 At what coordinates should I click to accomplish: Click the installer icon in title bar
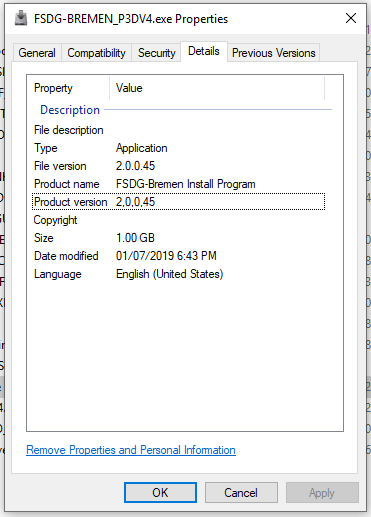(21, 18)
